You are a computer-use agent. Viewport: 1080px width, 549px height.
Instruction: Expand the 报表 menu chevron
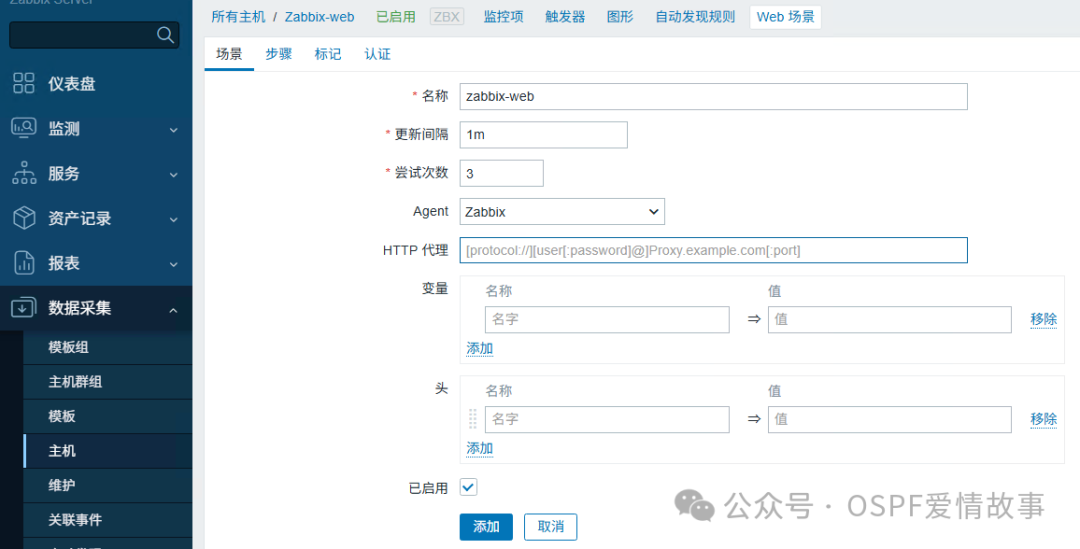[174, 265]
